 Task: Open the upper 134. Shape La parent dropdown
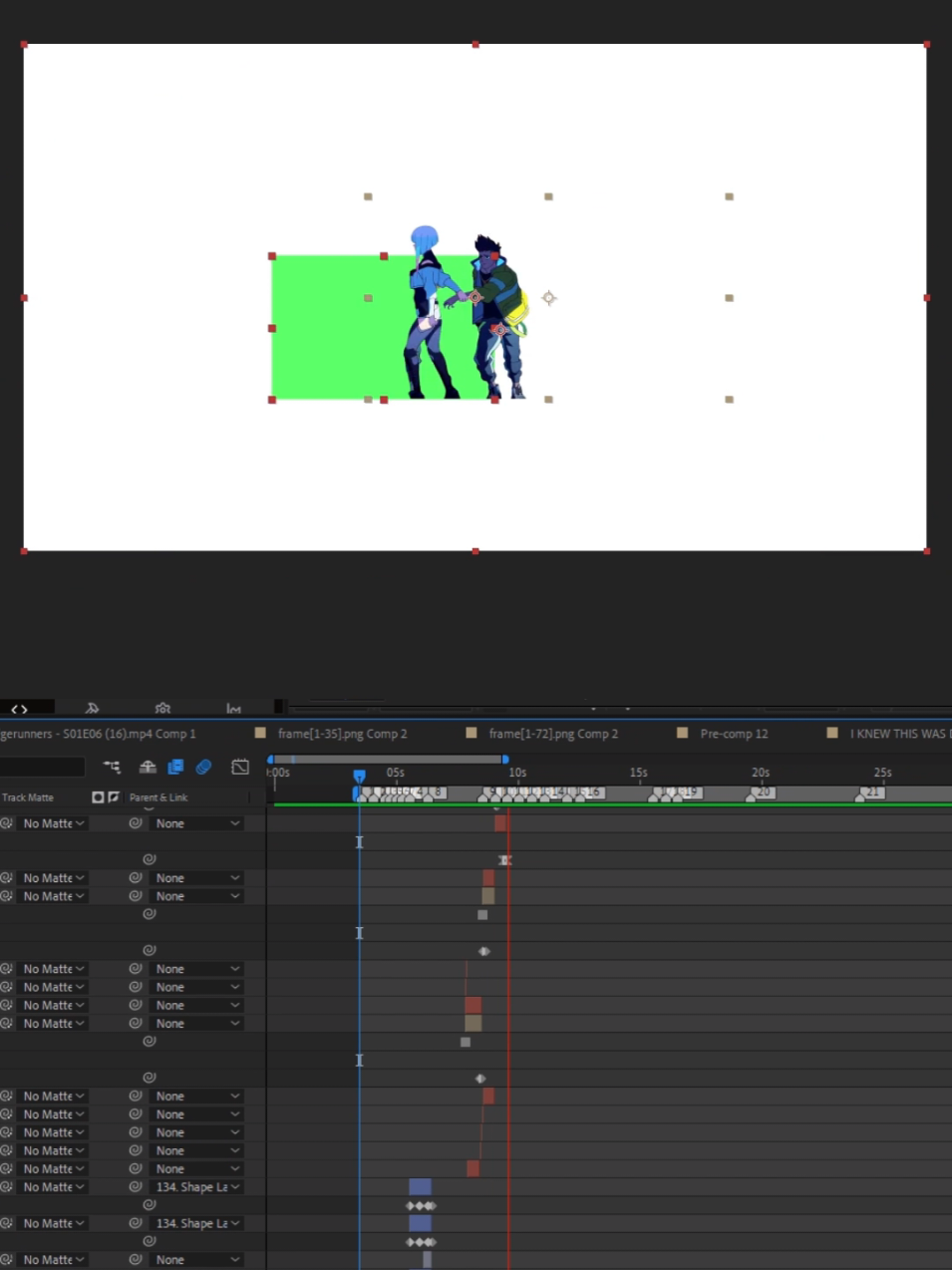(197, 1187)
